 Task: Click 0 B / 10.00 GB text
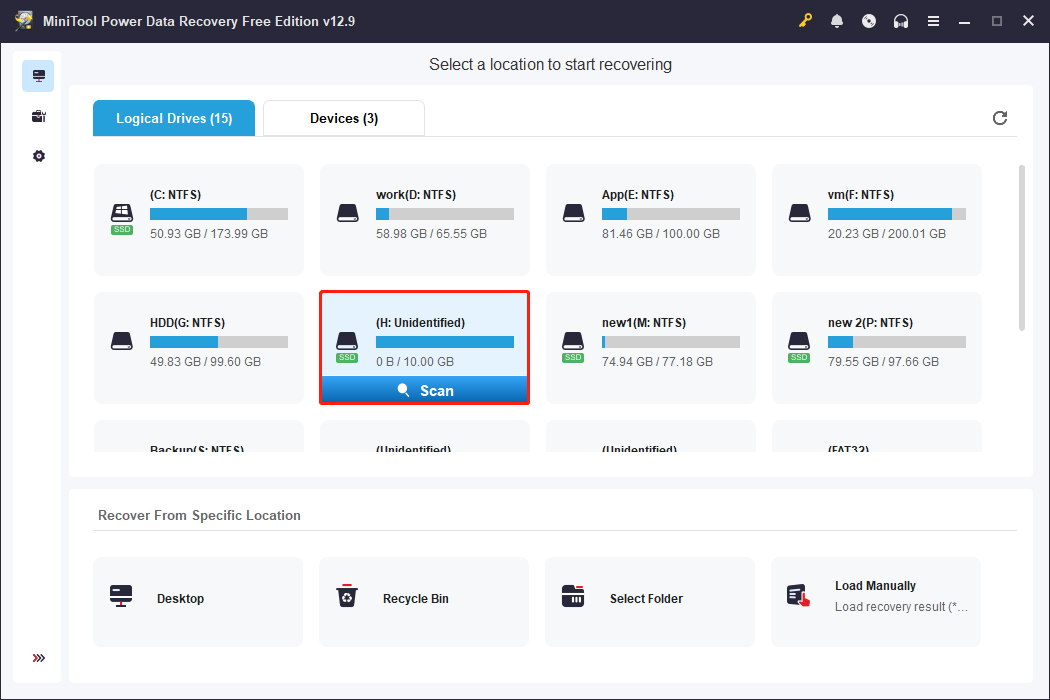point(415,362)
